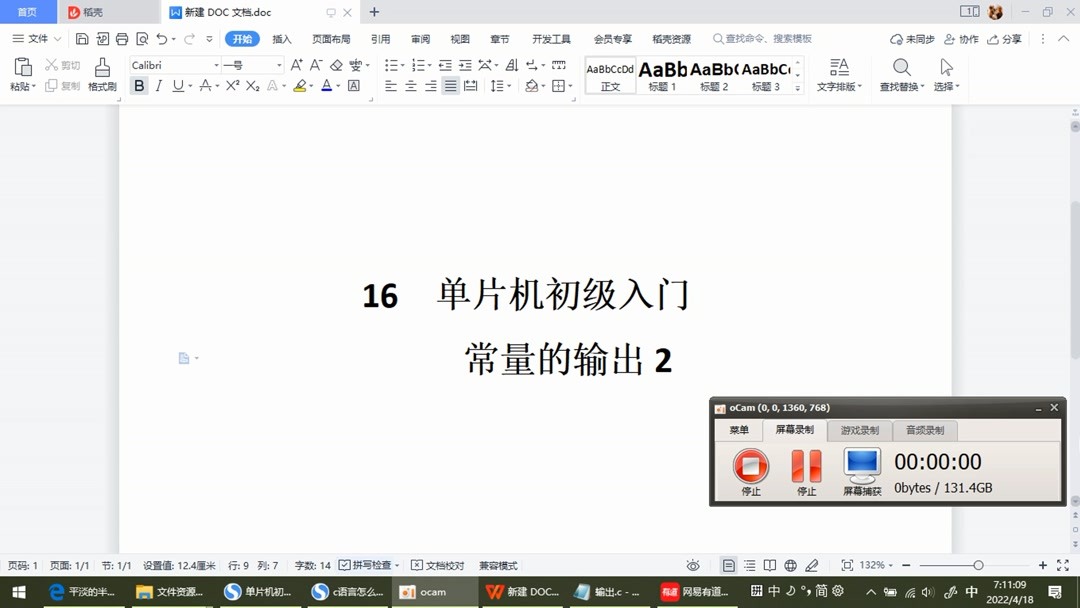
Task: Apply italic formatting in the toolbar
Action: (x=158, y=85)
